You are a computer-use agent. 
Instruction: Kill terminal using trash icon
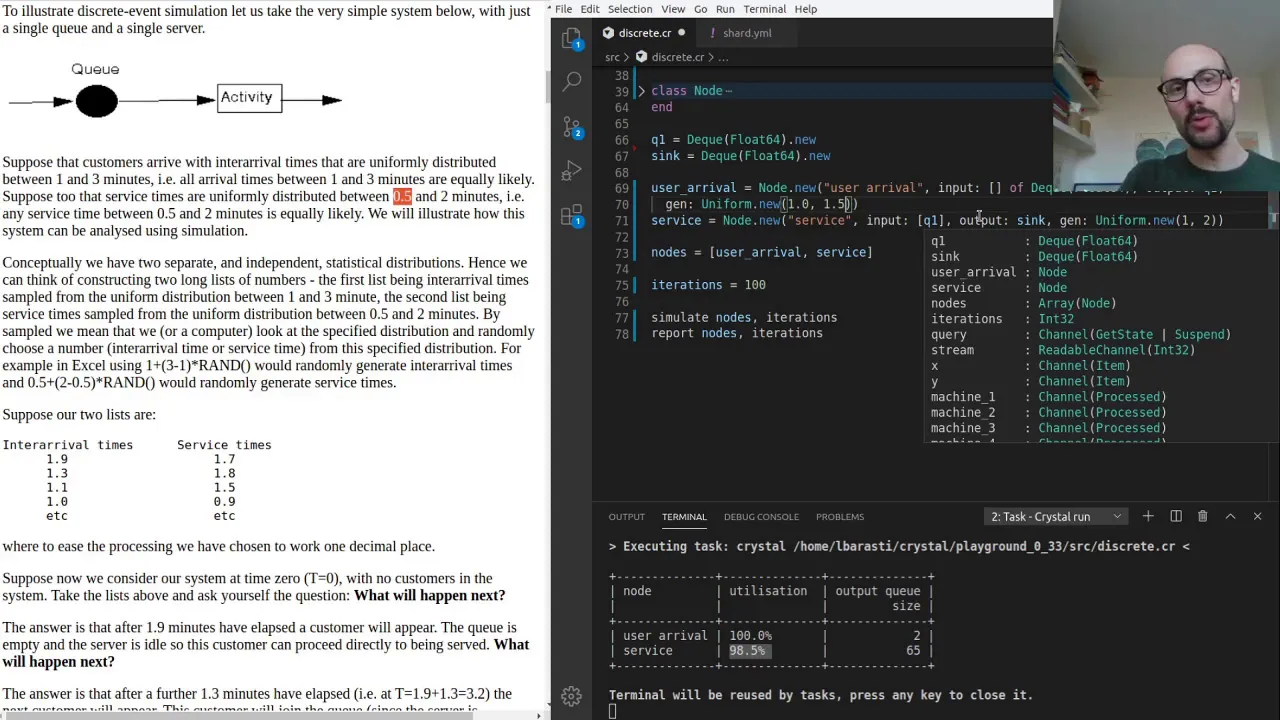(x=1203, y=516)
